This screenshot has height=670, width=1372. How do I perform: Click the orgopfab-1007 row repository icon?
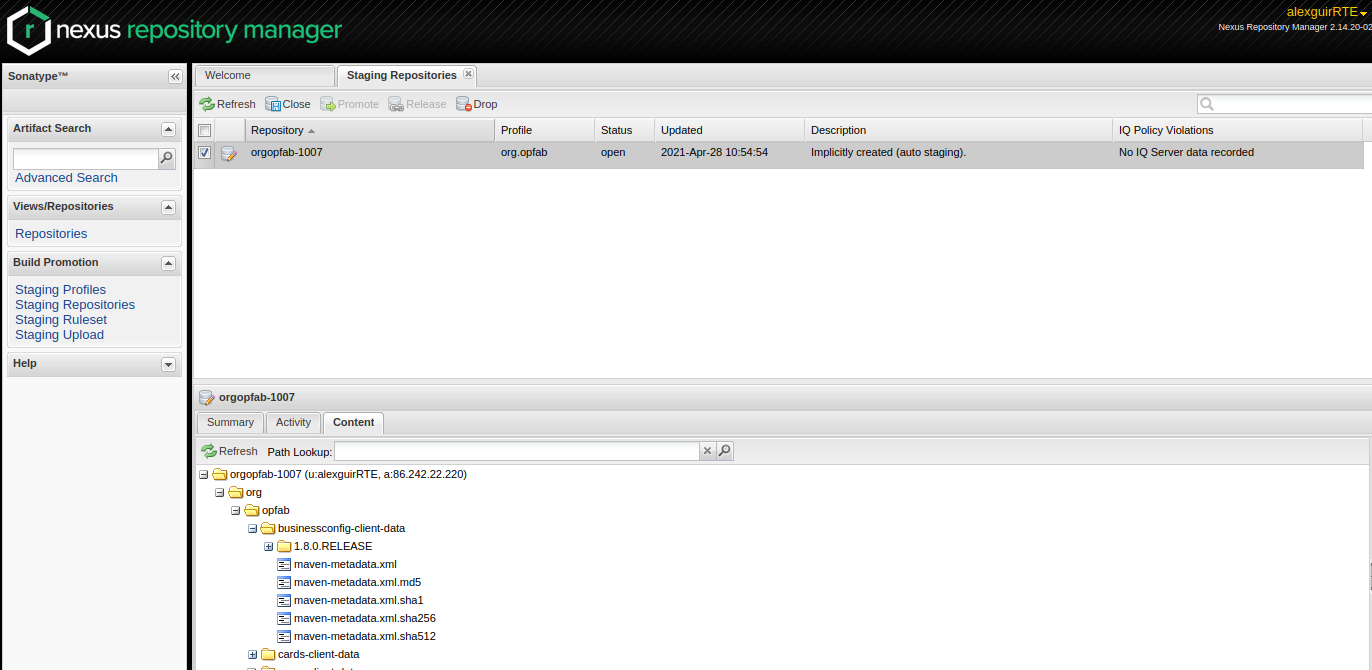click(229, 153)
